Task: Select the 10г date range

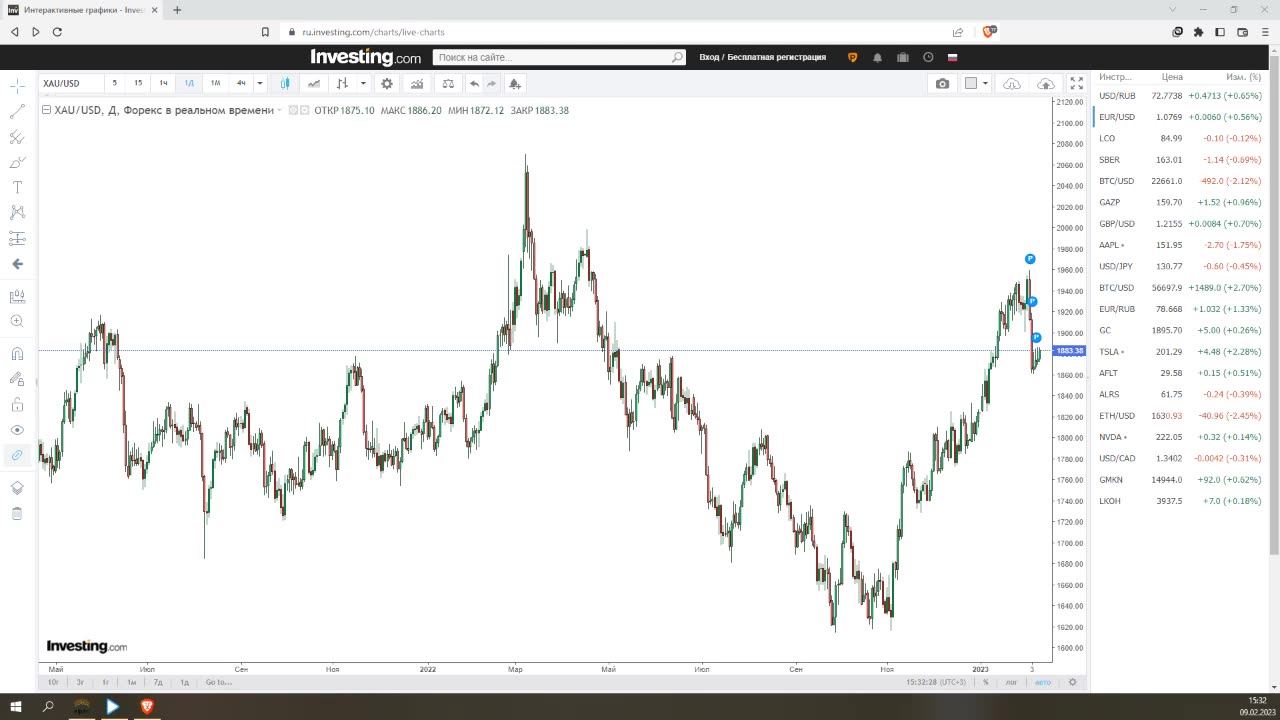Action: pyautogui.click(x=54, y=682)
